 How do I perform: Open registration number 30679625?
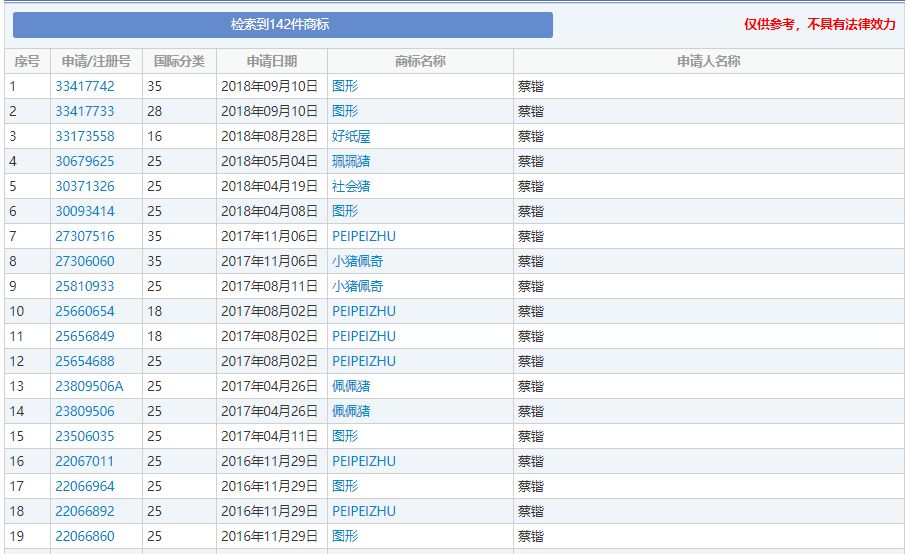click(84, 161)
